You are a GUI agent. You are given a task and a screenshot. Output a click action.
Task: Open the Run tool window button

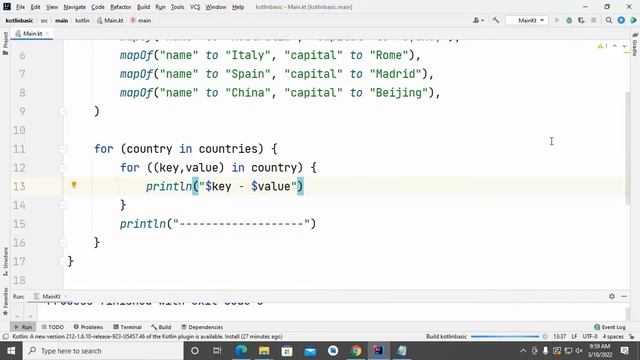tap(23, 327)
